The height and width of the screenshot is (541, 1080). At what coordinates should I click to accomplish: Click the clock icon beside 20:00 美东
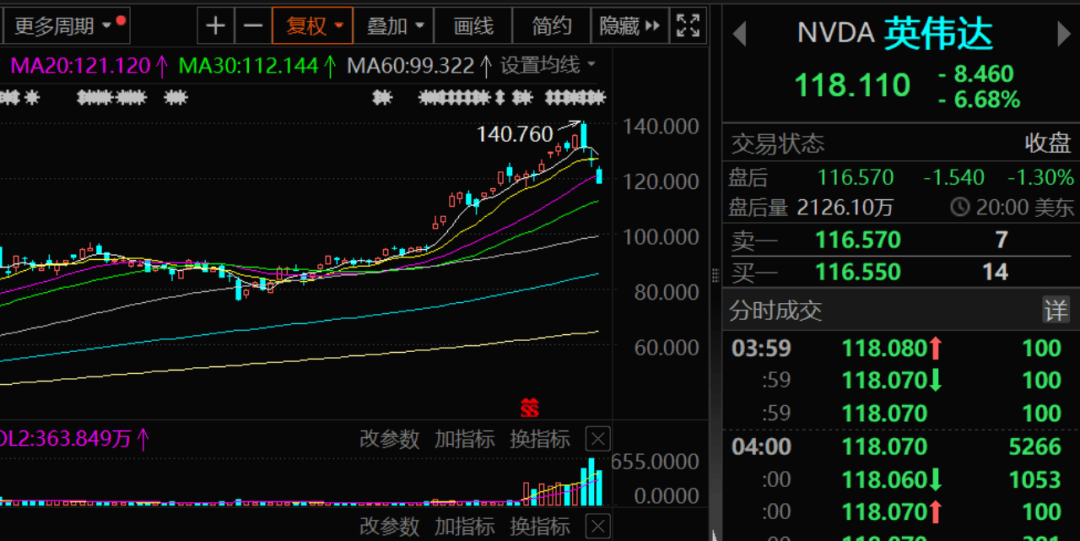(x=960, y=208)
